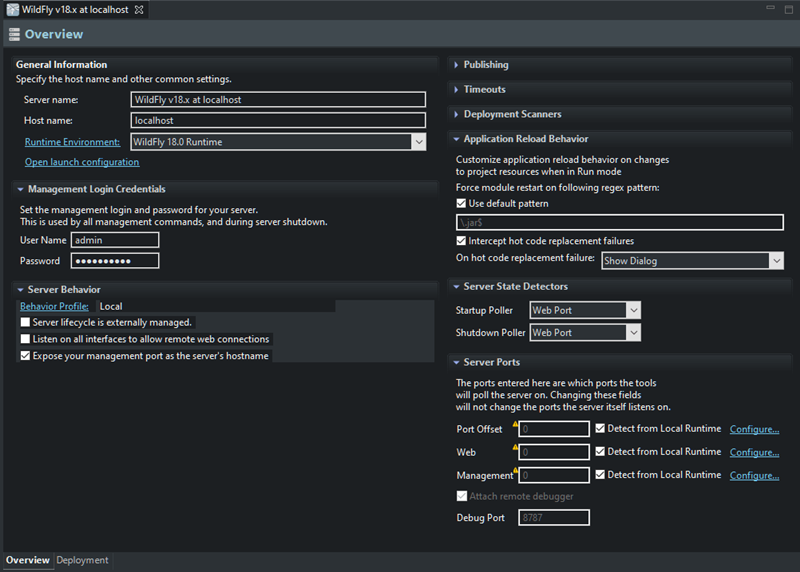800x572 pixels.
Task: Click the WildFly server icon in editor tab
Action: (x=12, y=10)
